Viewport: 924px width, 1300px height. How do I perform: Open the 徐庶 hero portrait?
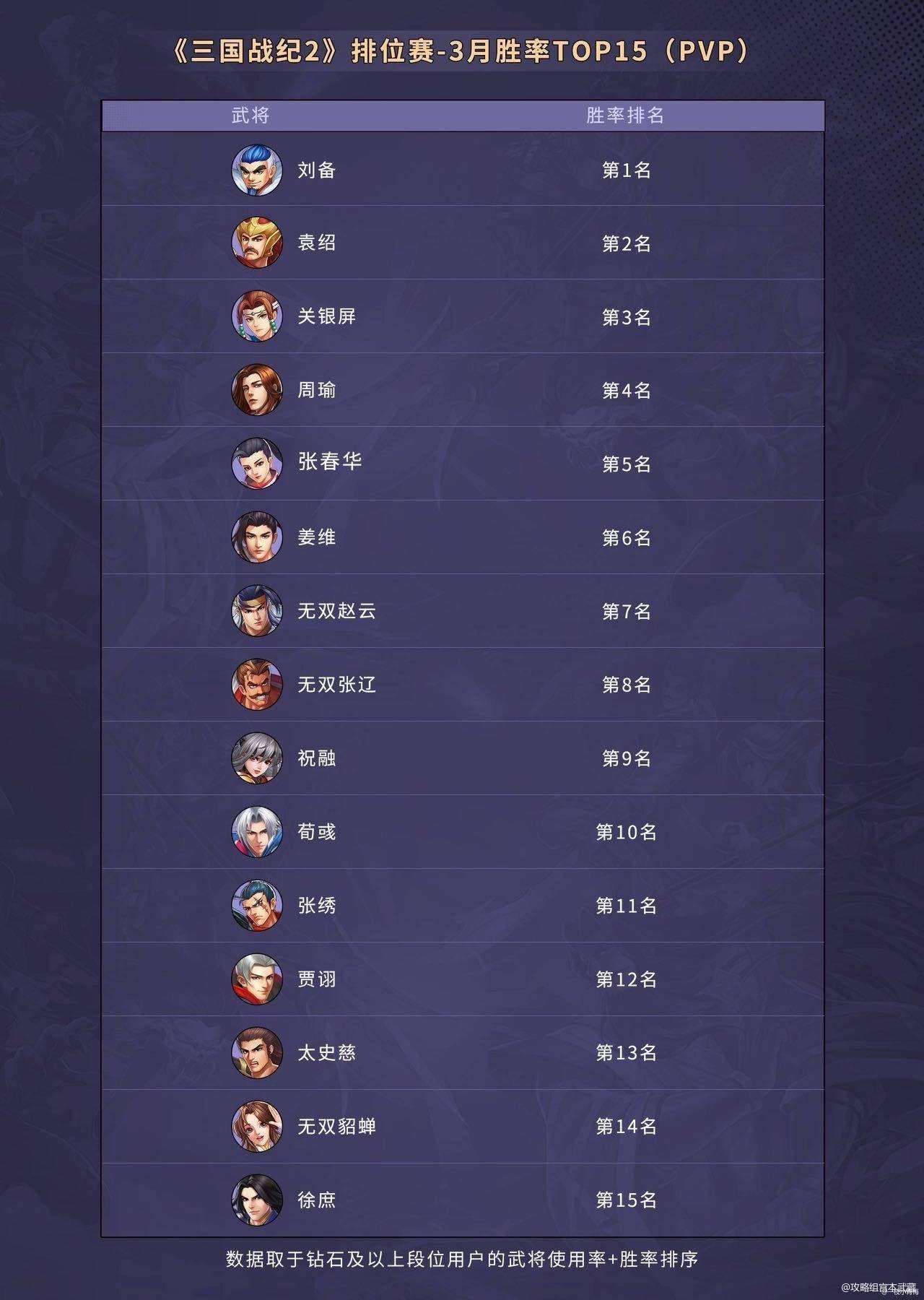pyautogui.click(x=257, y=1200)
